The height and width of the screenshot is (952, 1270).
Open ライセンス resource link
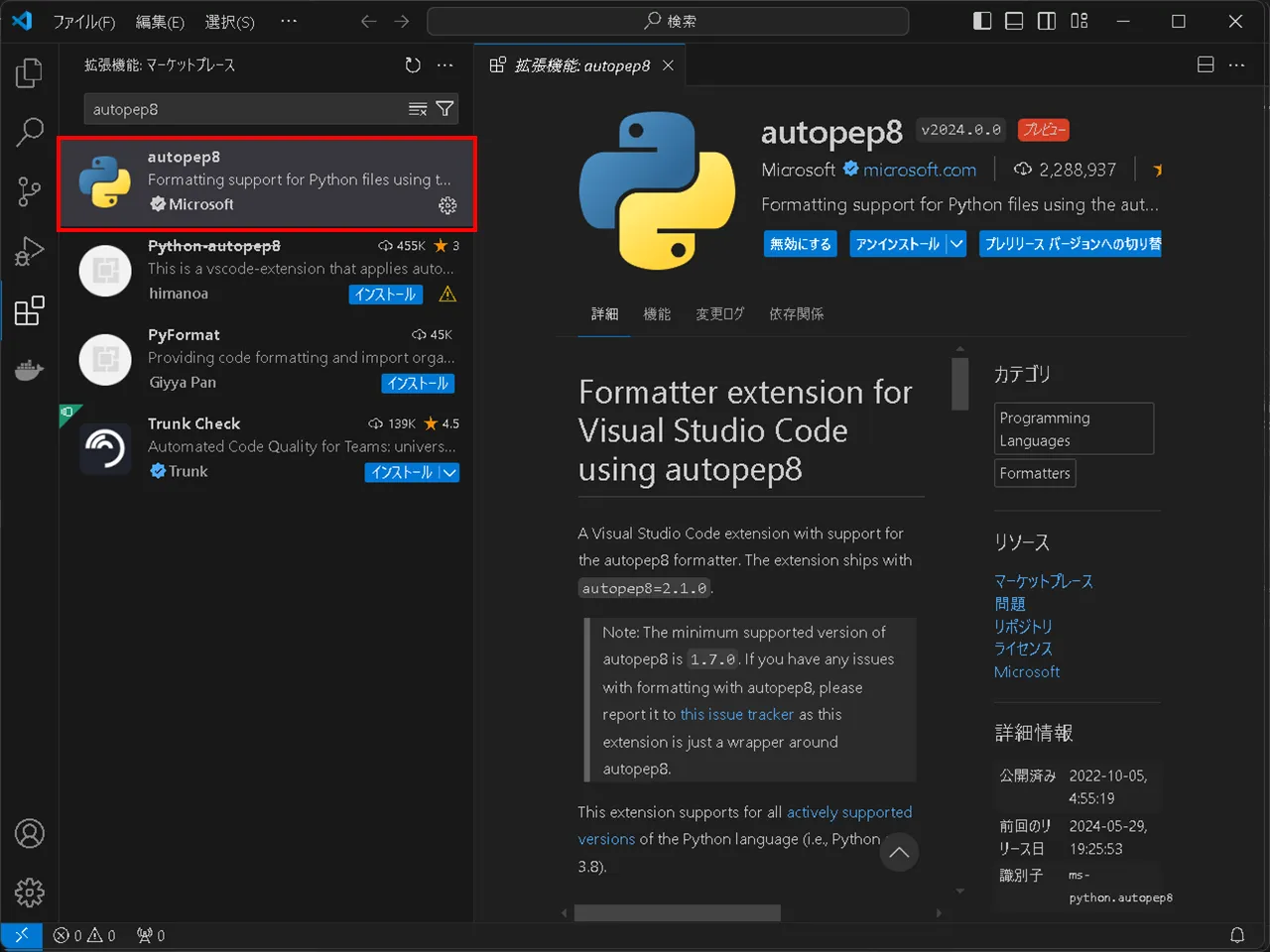click(1023, 649)
